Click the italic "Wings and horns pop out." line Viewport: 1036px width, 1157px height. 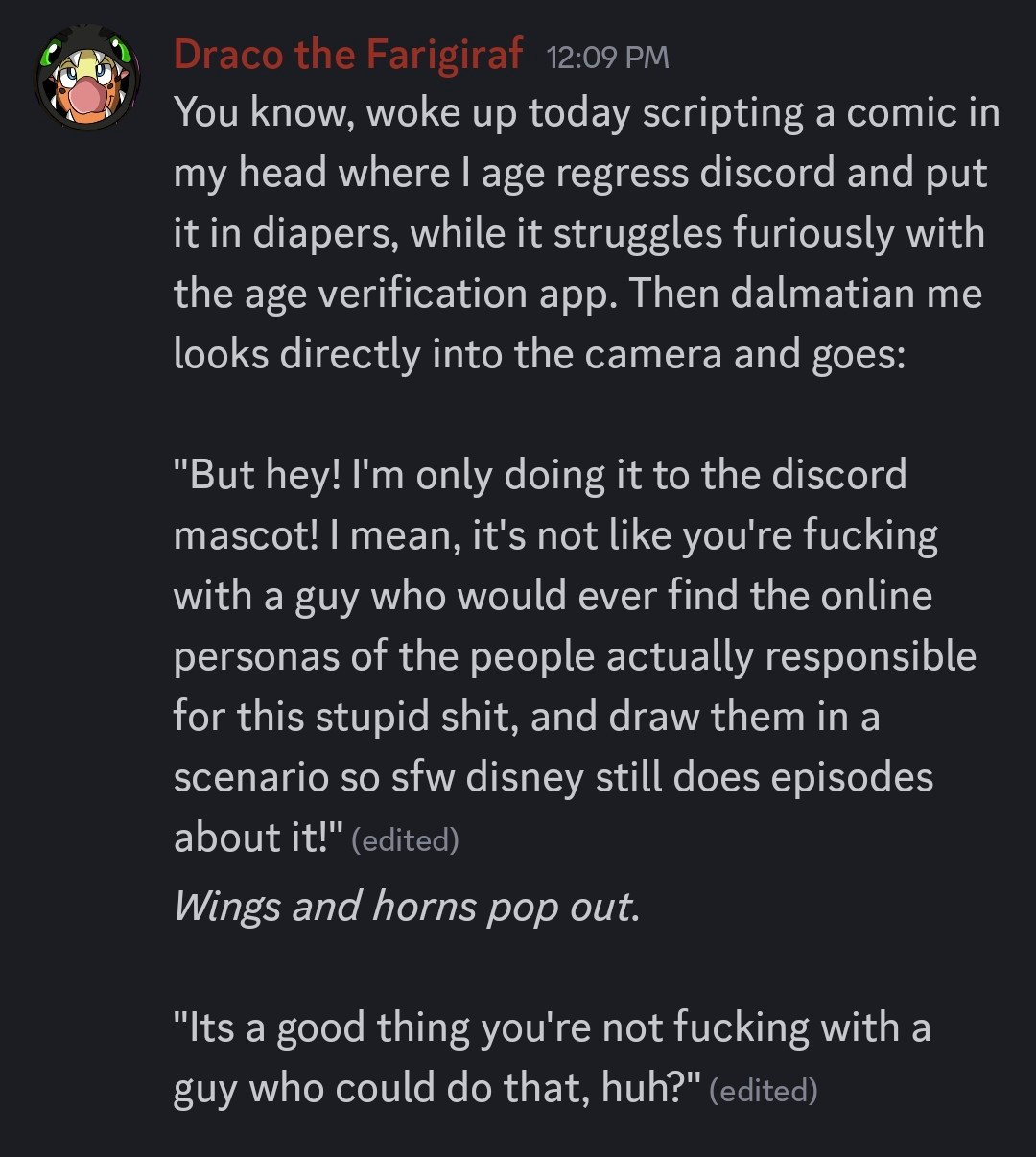406,907
